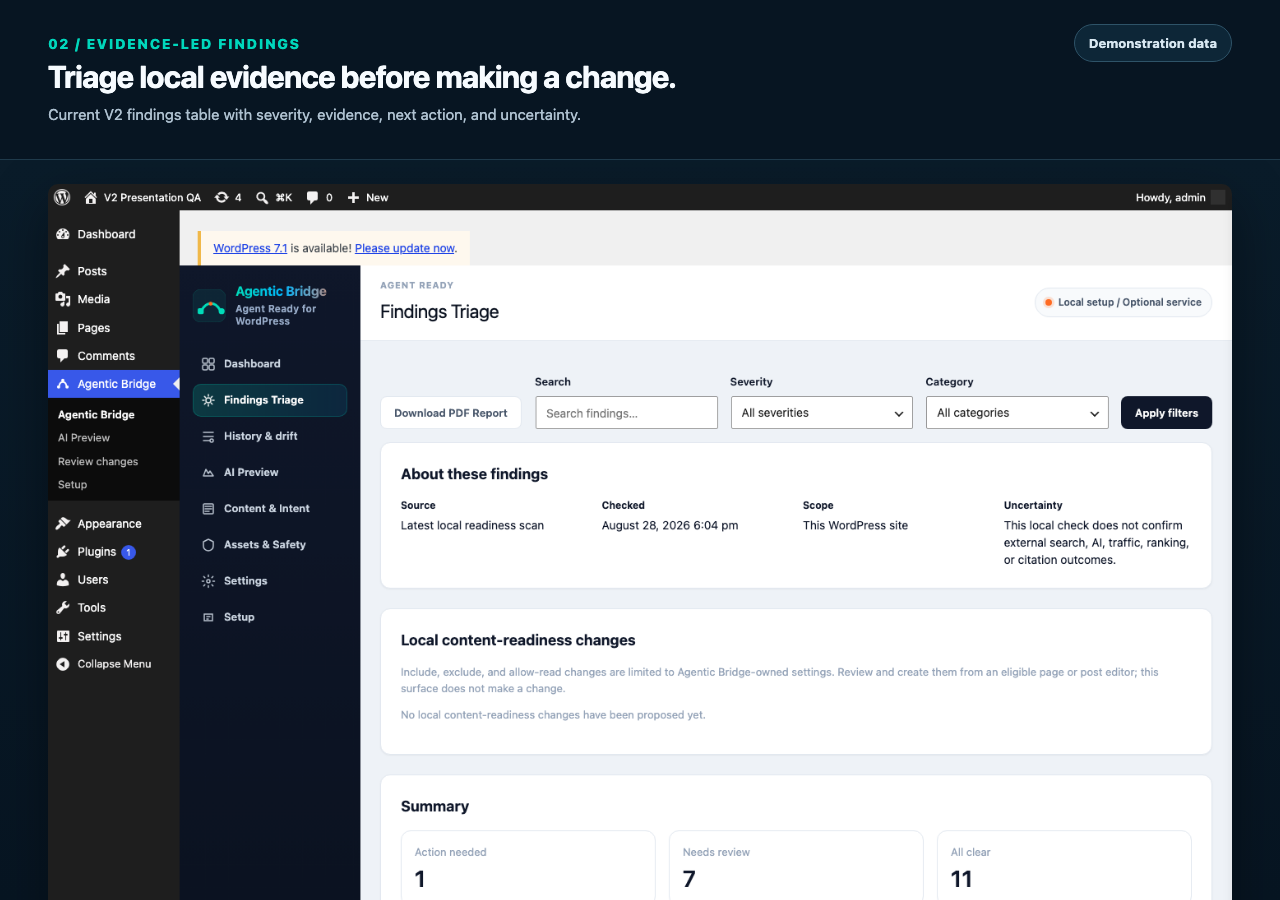Image resolution: width=1280 pixels, height=900 pixels.
Task: Open the All severities dropdown
Action: point(821,413)
